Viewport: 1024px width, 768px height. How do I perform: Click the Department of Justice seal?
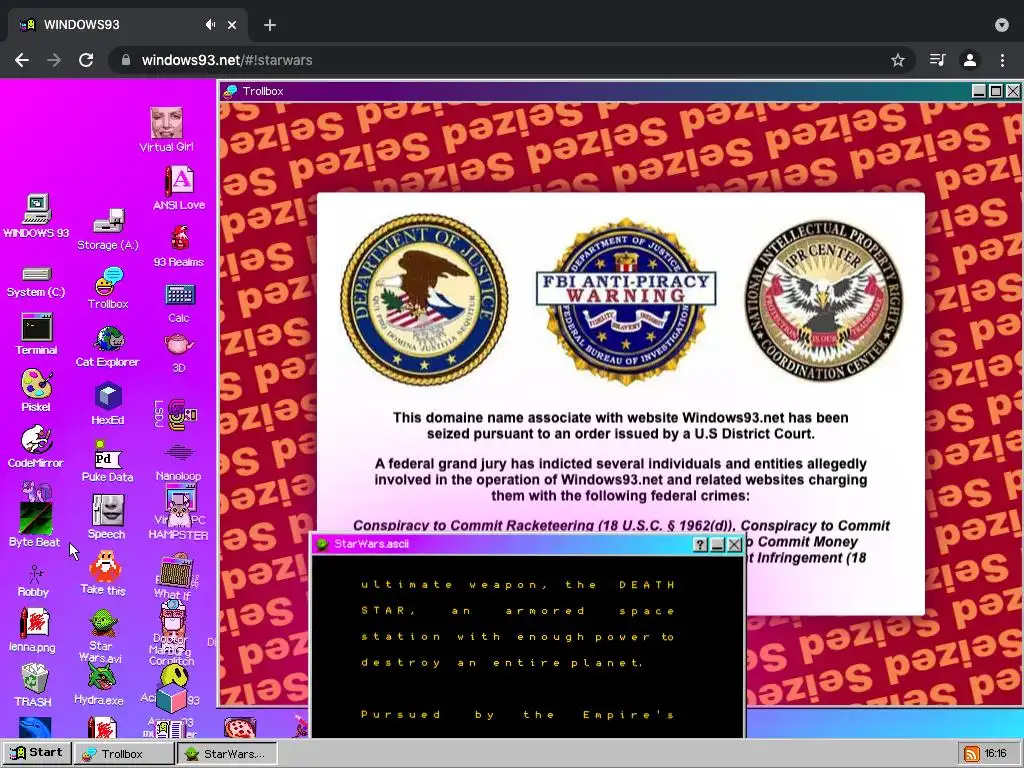tap(424, 299)
